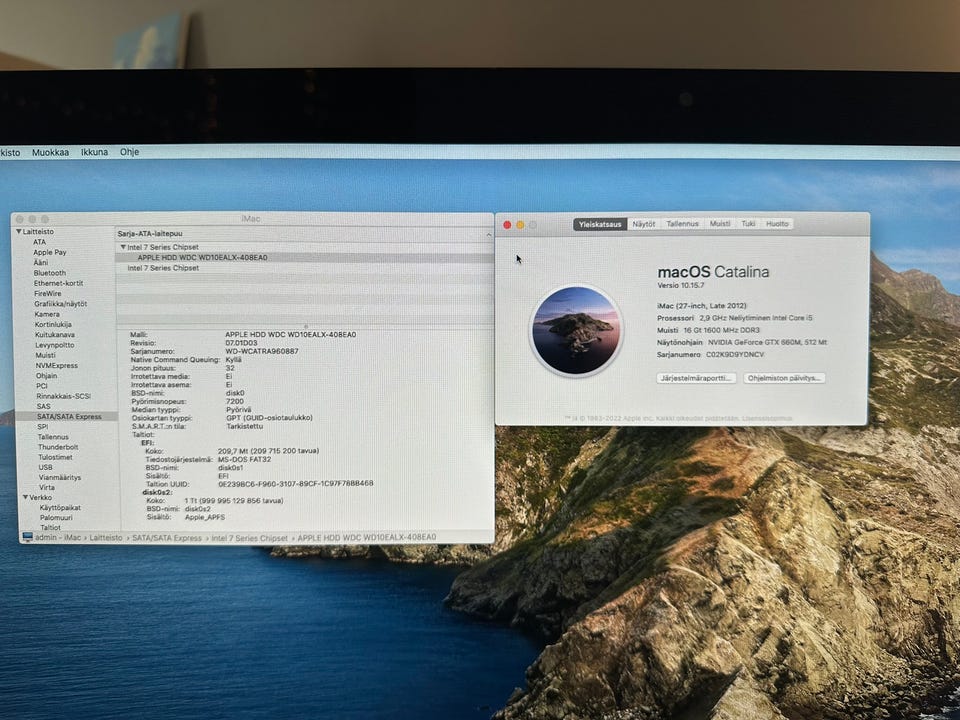Click the 'Apple_APFS' content value

click(204, 517)
